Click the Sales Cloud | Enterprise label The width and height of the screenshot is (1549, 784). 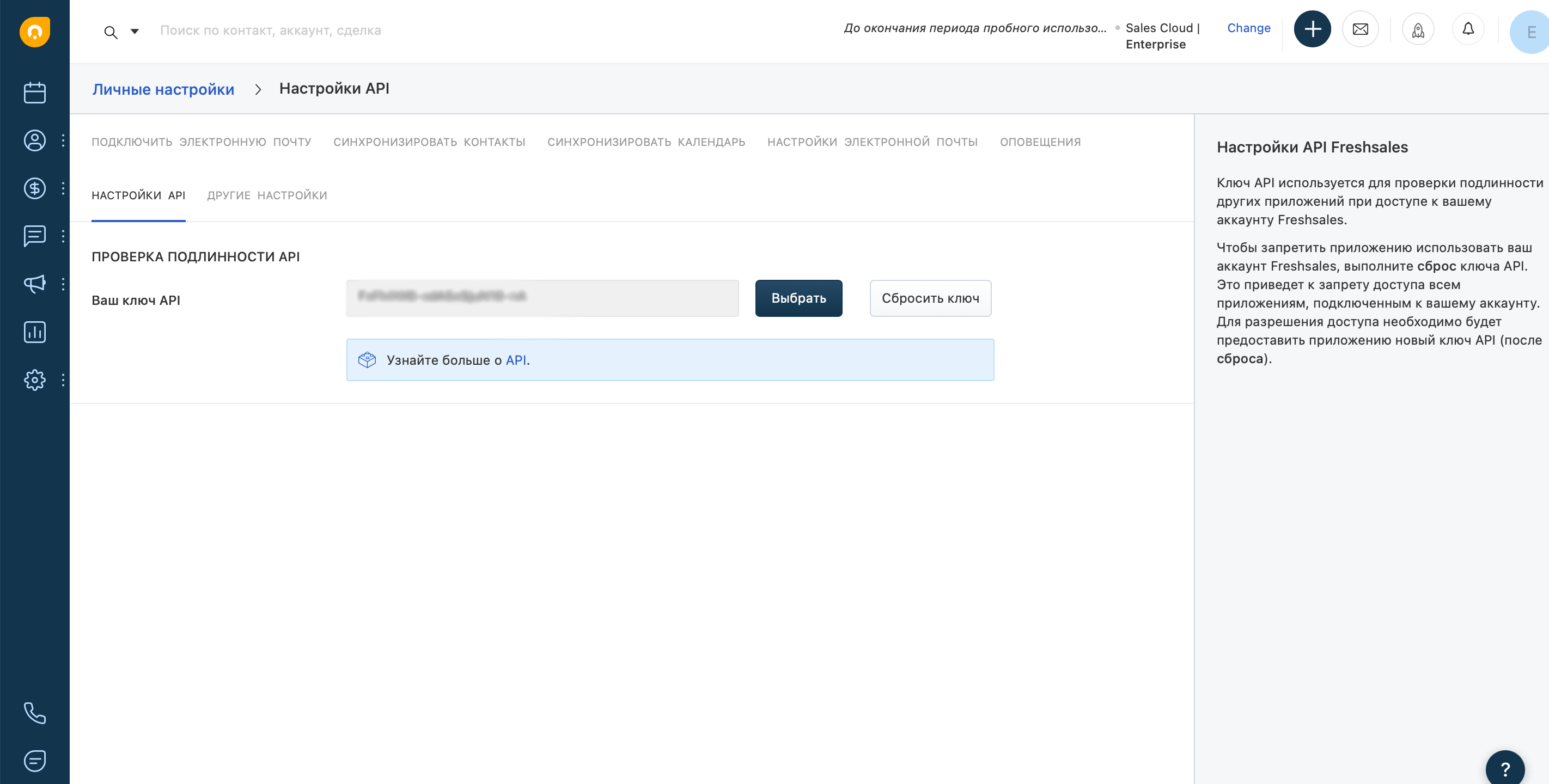1162,36
